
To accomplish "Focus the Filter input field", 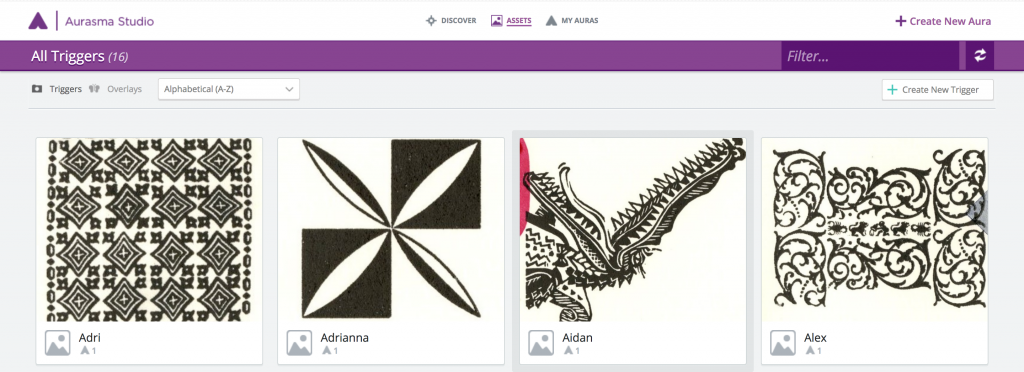I will pos(870,56).
